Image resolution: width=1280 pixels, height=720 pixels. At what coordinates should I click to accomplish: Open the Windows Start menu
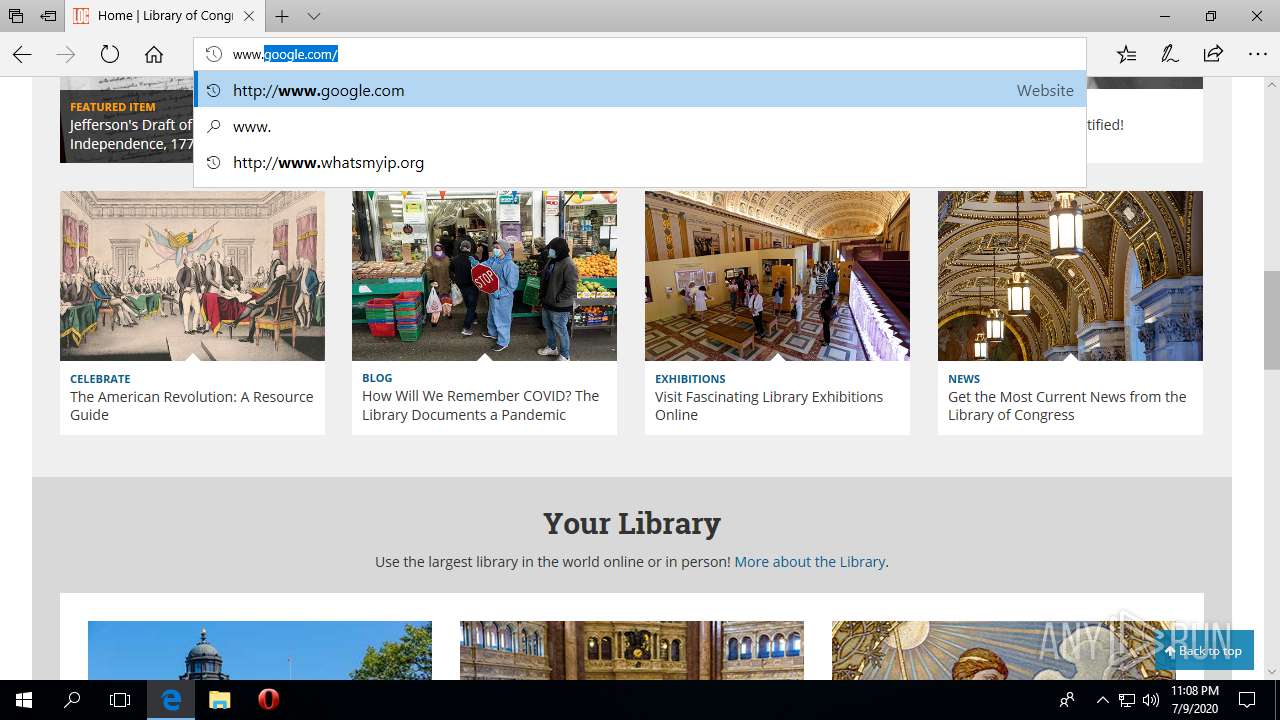(24, 700)
